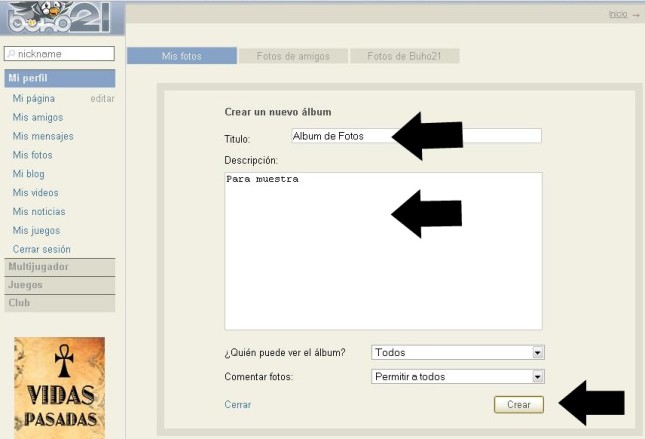
Task: Click the Vidas Pasadas ad banner
Action: click(x=59, y=386)
